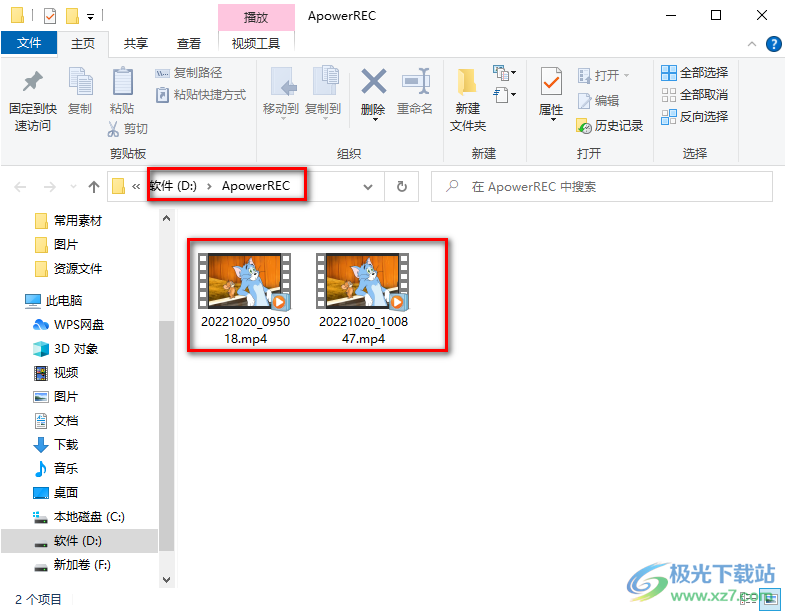Open 新加卷 (F:) drive in sidebar
This screenshot has width=786, height=612.
72,565
